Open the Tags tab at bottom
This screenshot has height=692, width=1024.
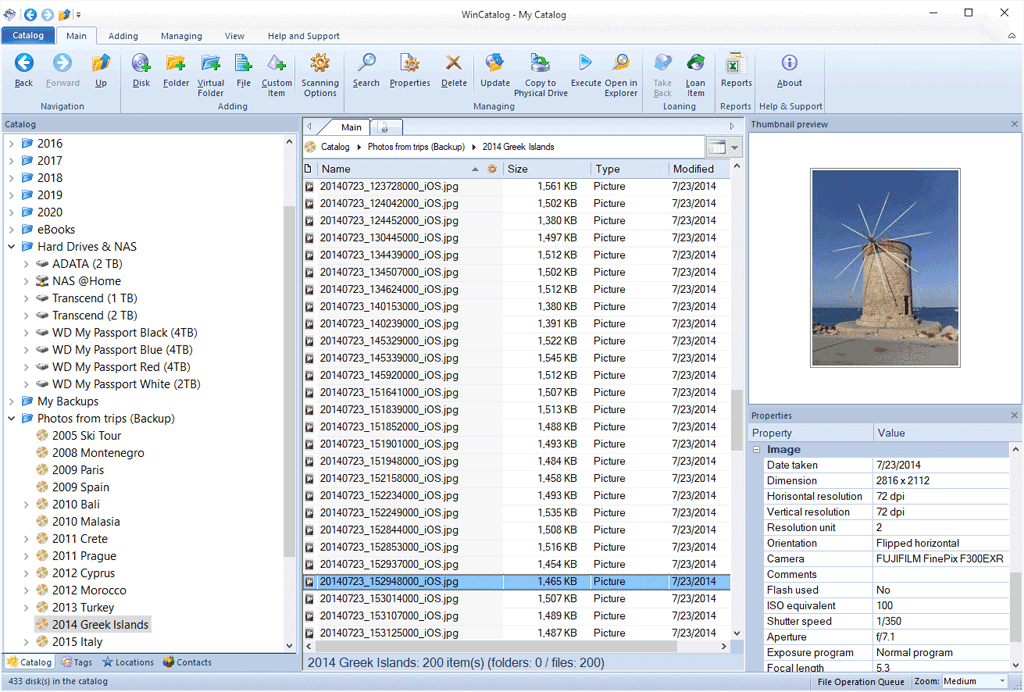[77, 662]
